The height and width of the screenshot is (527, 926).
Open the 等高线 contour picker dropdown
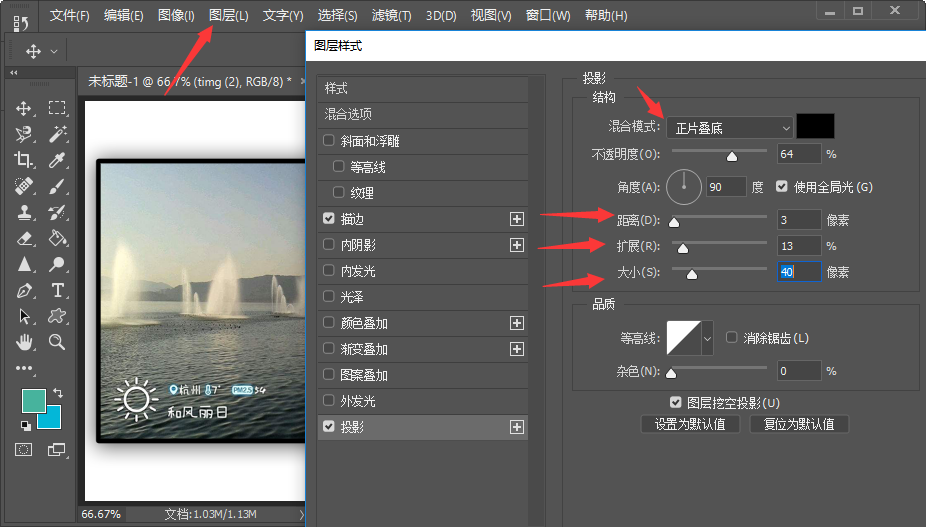pos(707,338)
